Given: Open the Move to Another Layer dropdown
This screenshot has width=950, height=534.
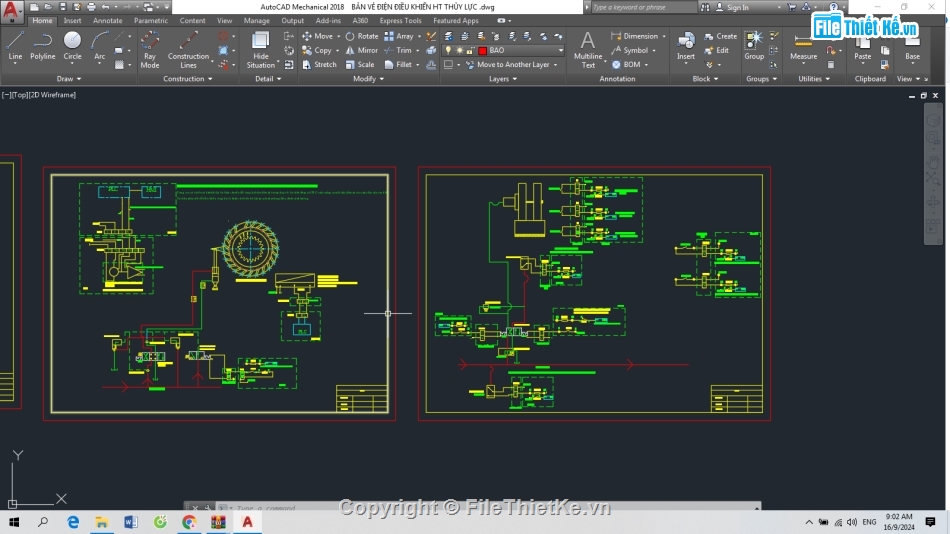Looking at the screenshot, I should [555, 64].
